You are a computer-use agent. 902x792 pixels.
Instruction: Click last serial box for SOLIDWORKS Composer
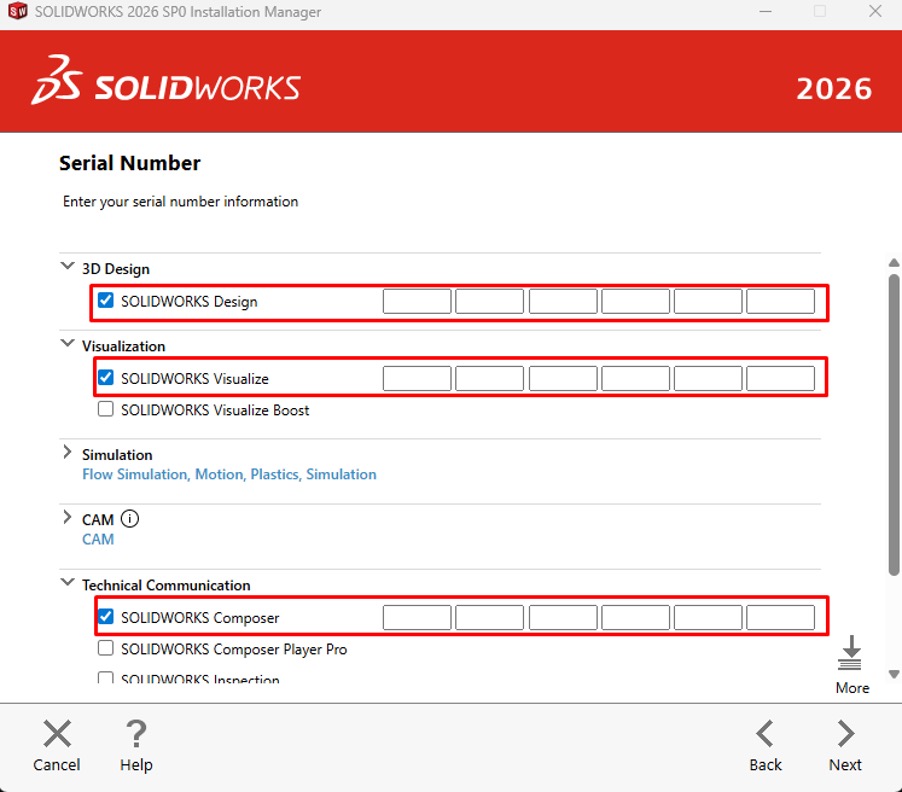pyautogui.click(x=781, y=618)
